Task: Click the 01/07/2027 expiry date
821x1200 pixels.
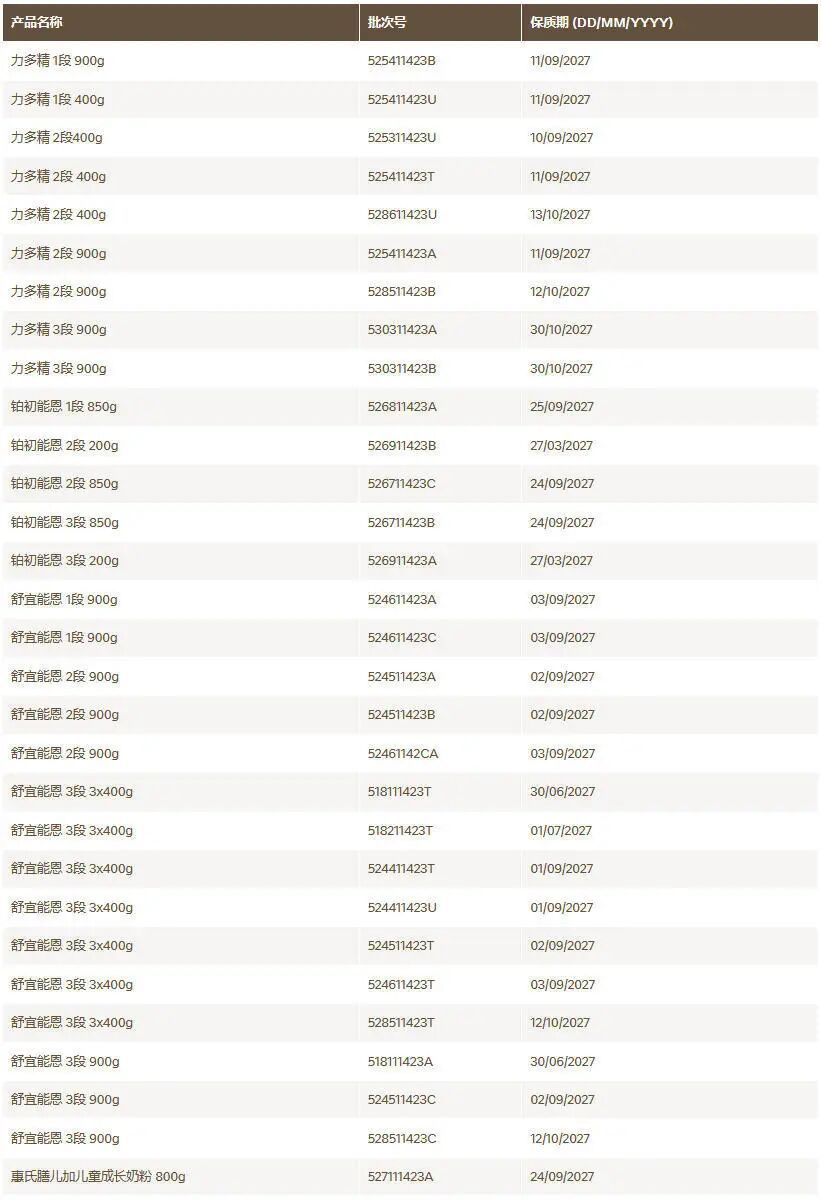Action: 561,831
